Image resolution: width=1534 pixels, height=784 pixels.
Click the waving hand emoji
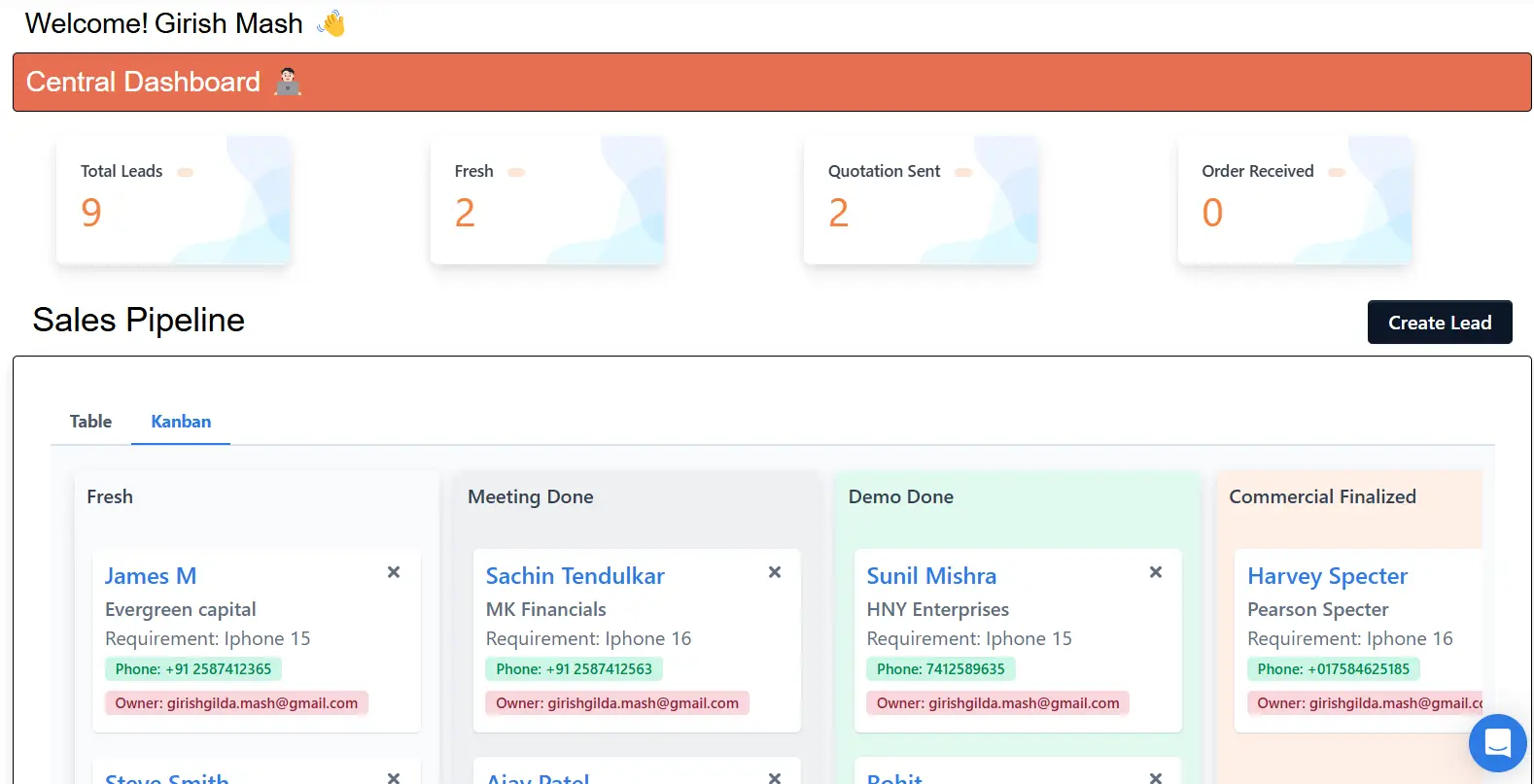(x=331, y=23)
